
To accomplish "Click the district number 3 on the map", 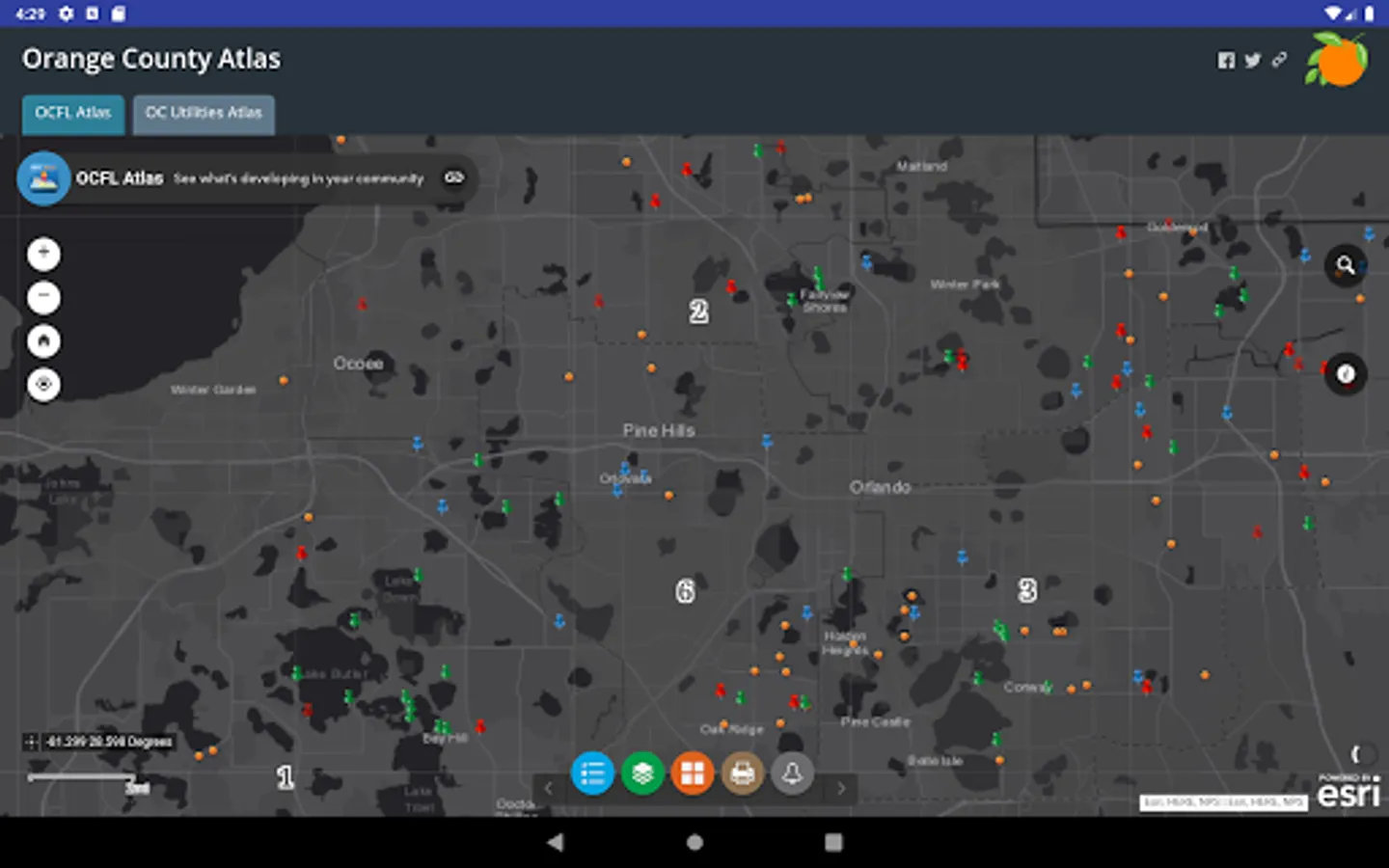I will point(1027,590).
